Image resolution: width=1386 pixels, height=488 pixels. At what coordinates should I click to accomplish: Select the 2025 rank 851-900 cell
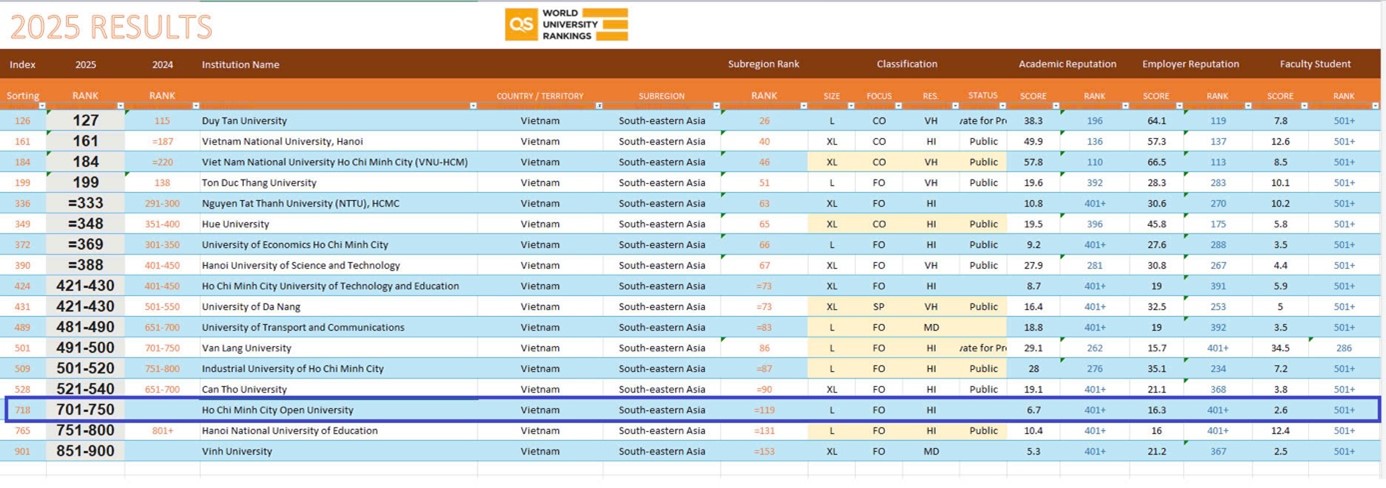pos(86,451)
